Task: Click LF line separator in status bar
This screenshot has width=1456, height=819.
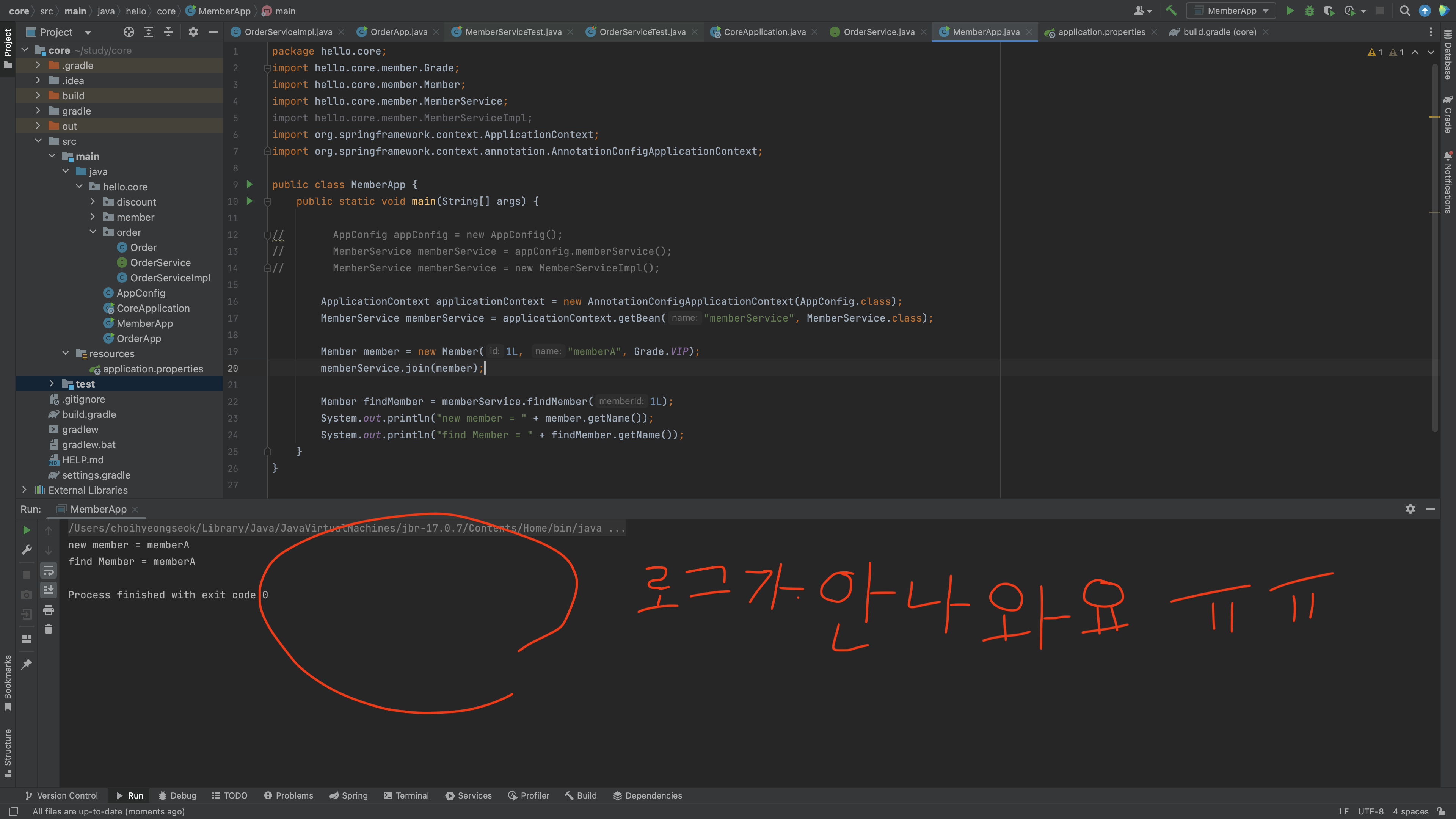Action: pos(1343,811)
